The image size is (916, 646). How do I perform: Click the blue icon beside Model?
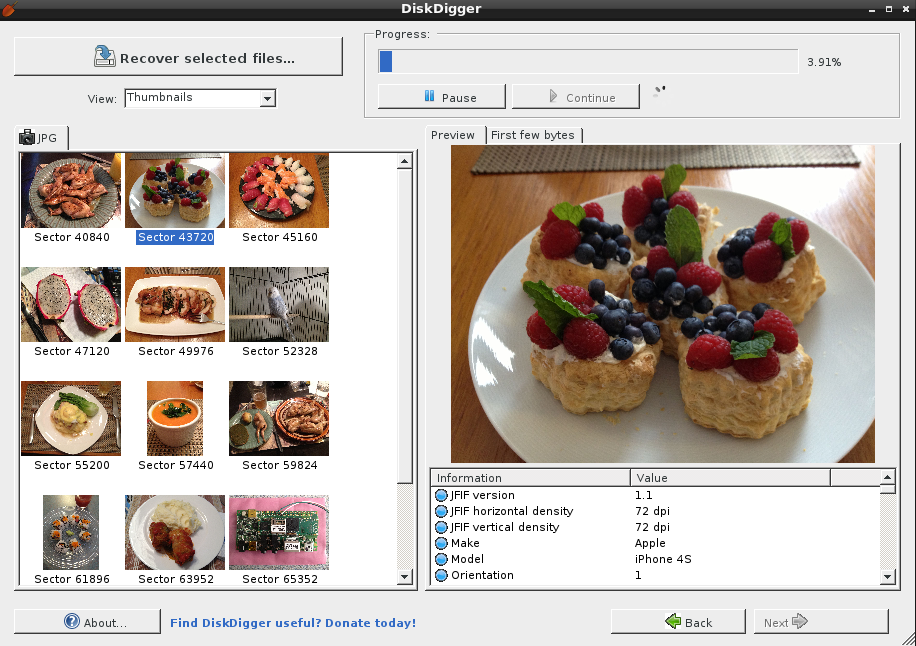pyautogui.click(x=441, y=559)
